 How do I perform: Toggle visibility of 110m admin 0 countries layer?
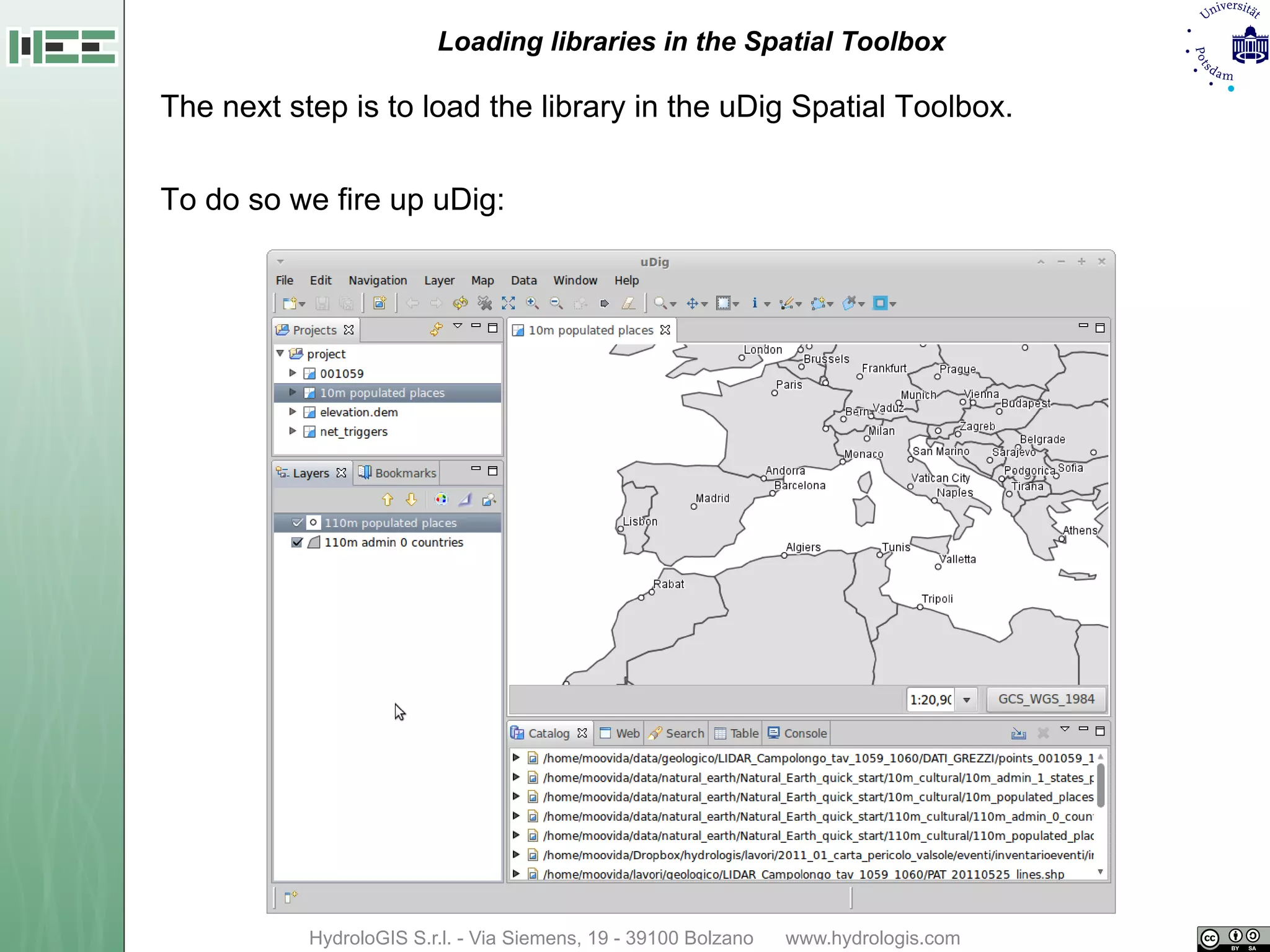click(297, 542)
